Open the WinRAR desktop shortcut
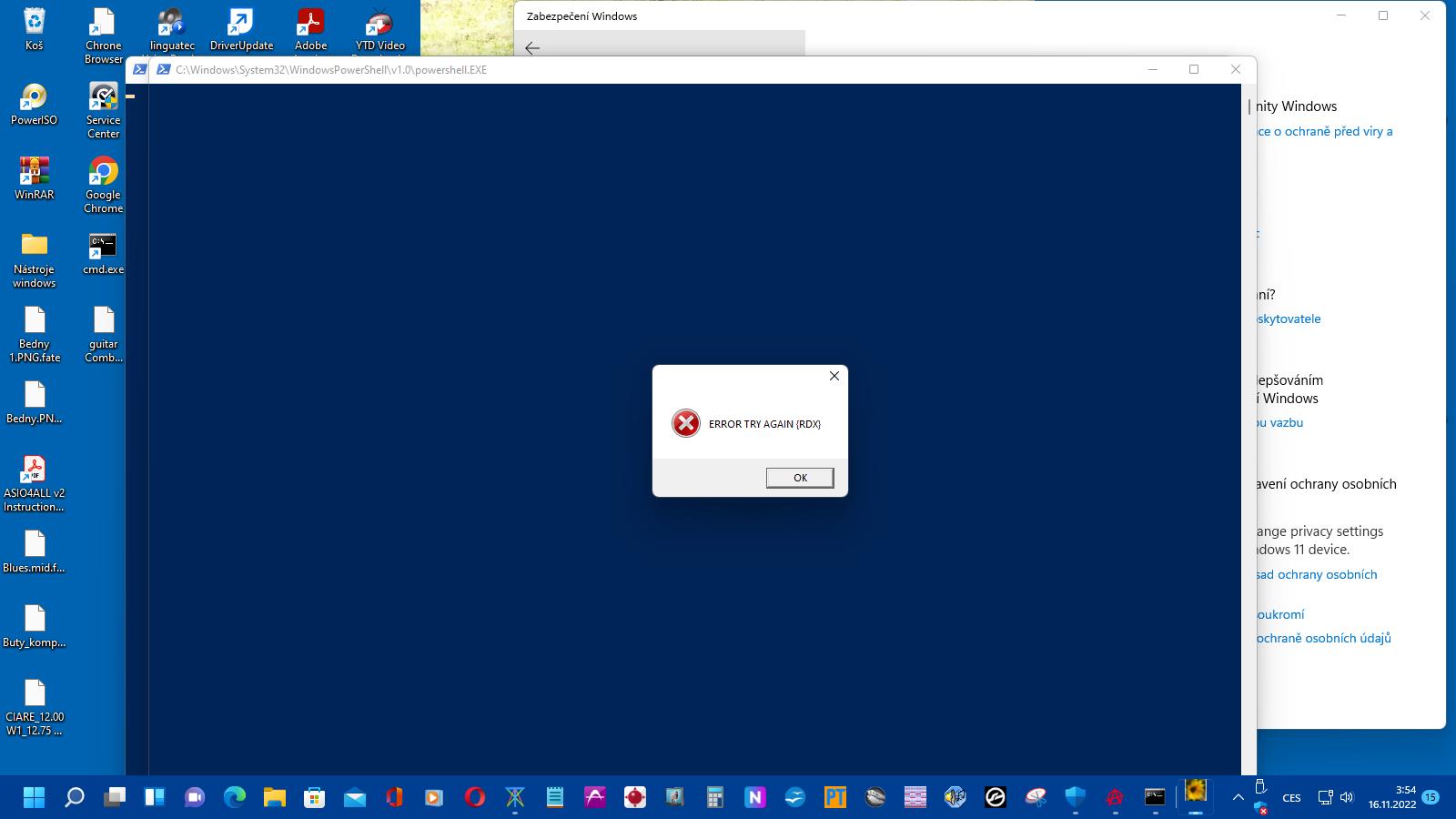Screen dimensions: 1456x819 point(34,177)
